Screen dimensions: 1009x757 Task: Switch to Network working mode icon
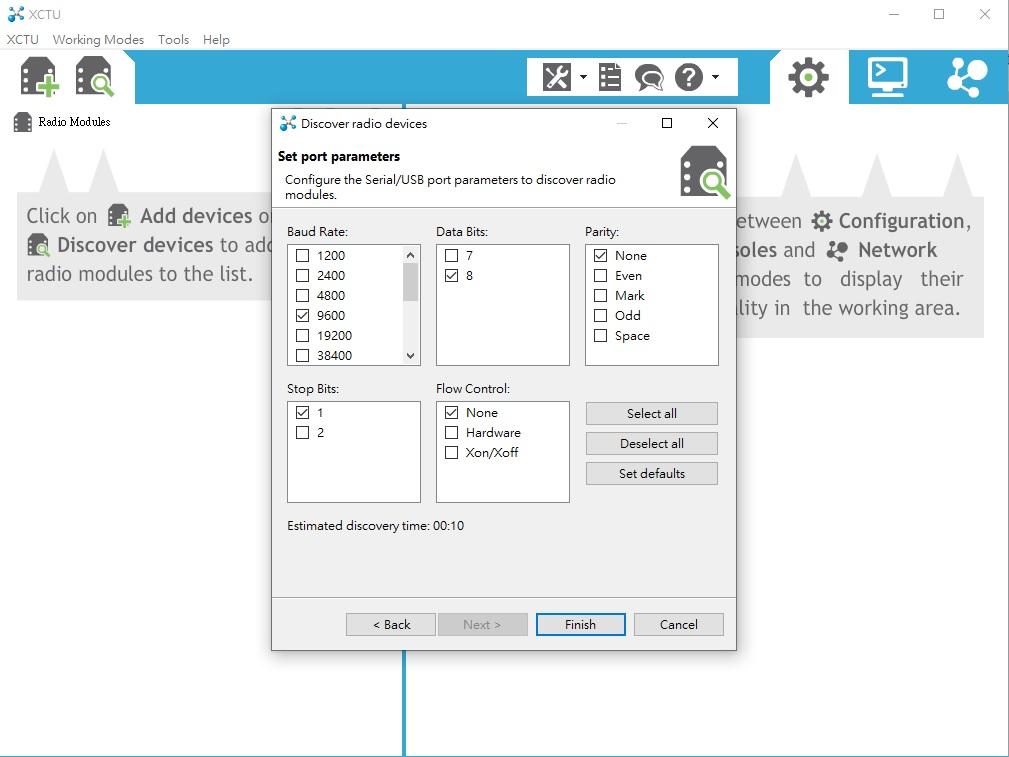pos(967,77)
